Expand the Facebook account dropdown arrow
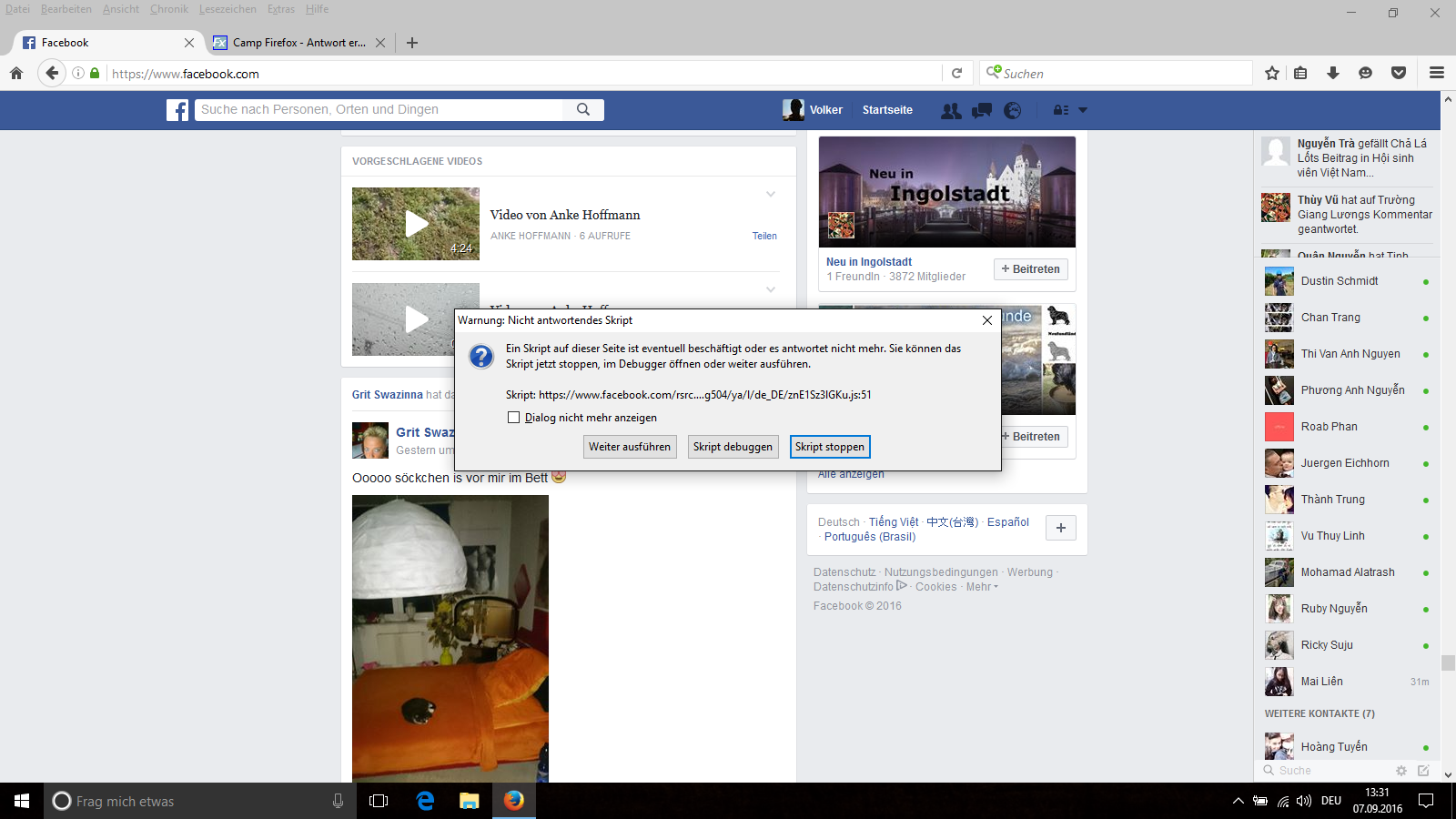 coord(1083,110)
